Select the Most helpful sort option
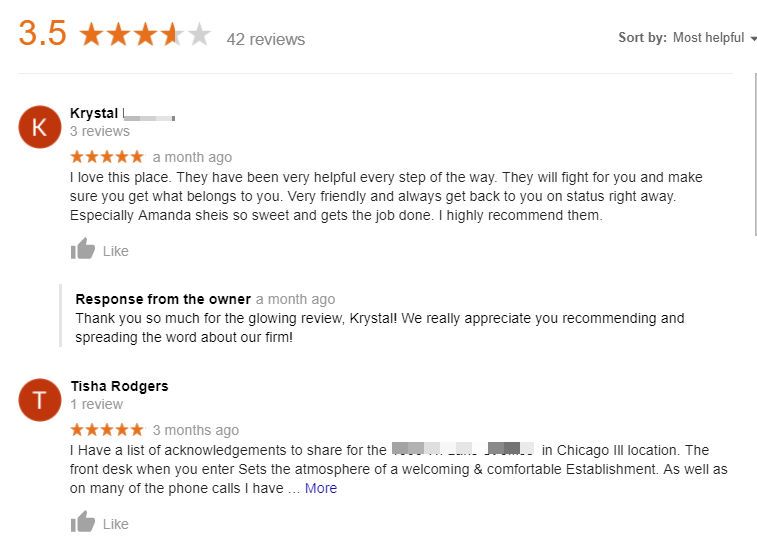 click(708, 38)
